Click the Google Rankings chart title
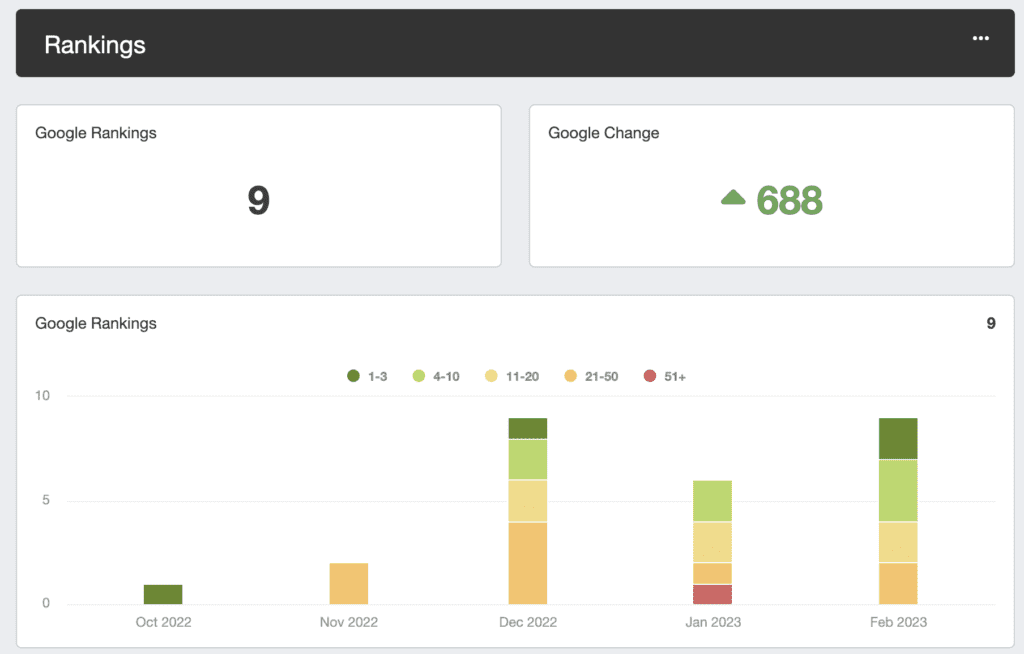This screenshot has width=1024, height=654. click(96, 323)
